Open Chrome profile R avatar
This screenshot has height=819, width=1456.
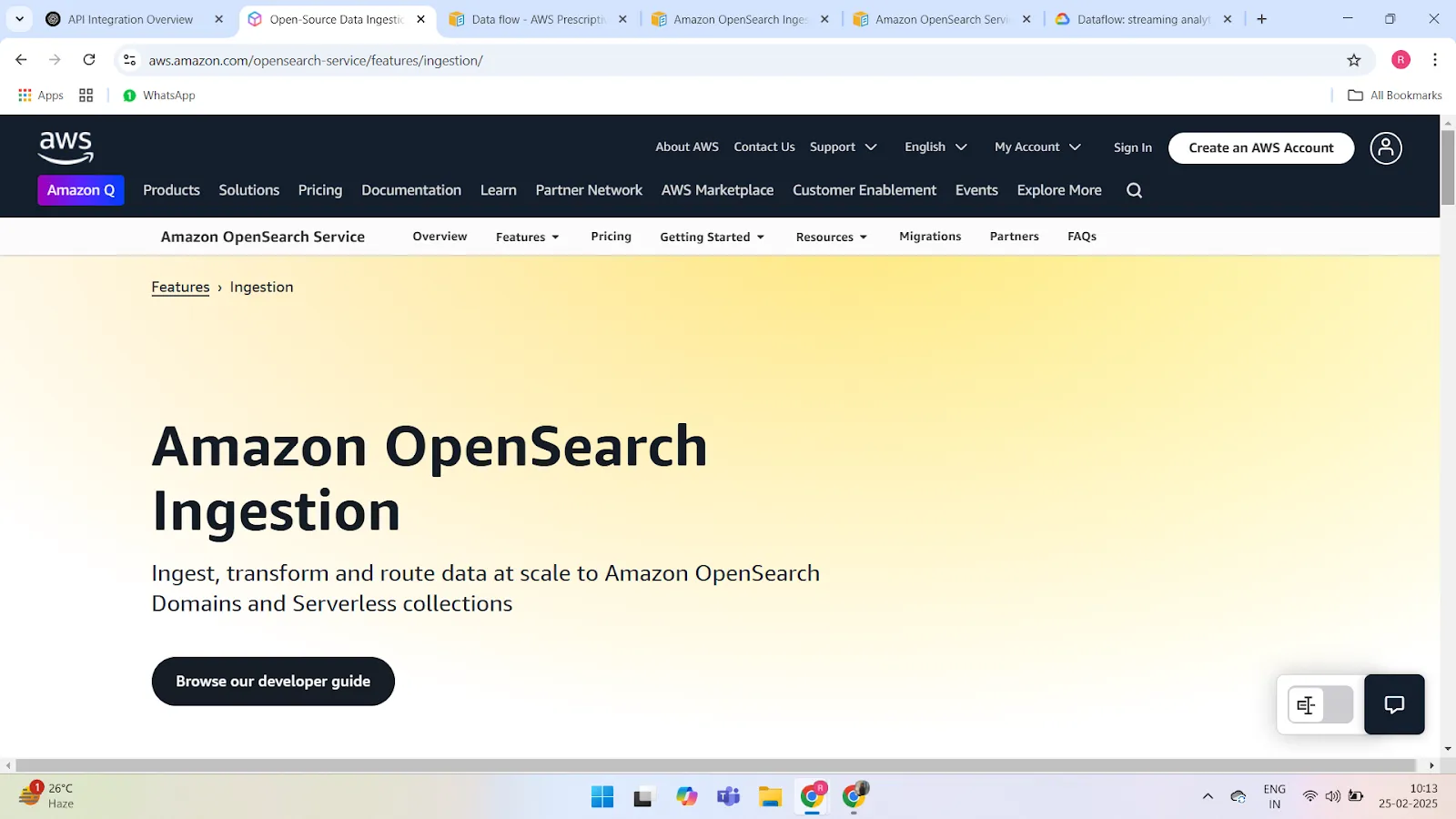[x=1401, y=60]
